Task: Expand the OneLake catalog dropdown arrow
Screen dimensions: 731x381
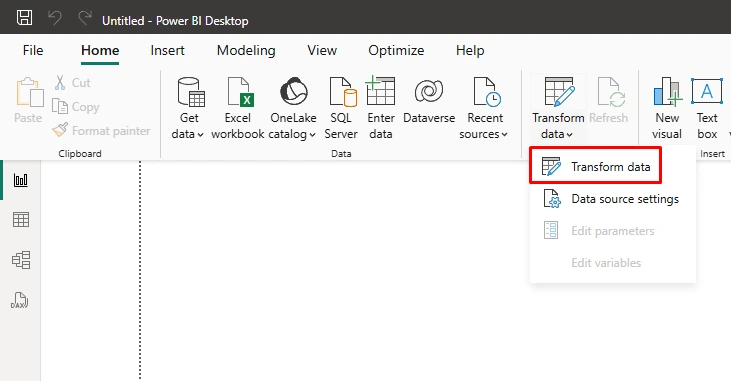Action: tap(312, 135)
